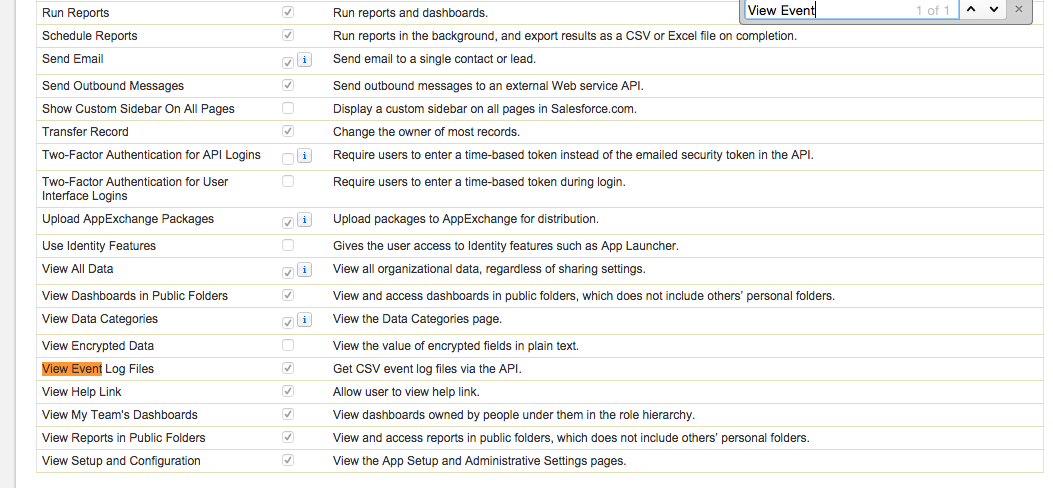The width and height of the screenshot is (1053, 488).
Task: Toggle View Setup and Configuration checkbox
Action: pos(288,460)
